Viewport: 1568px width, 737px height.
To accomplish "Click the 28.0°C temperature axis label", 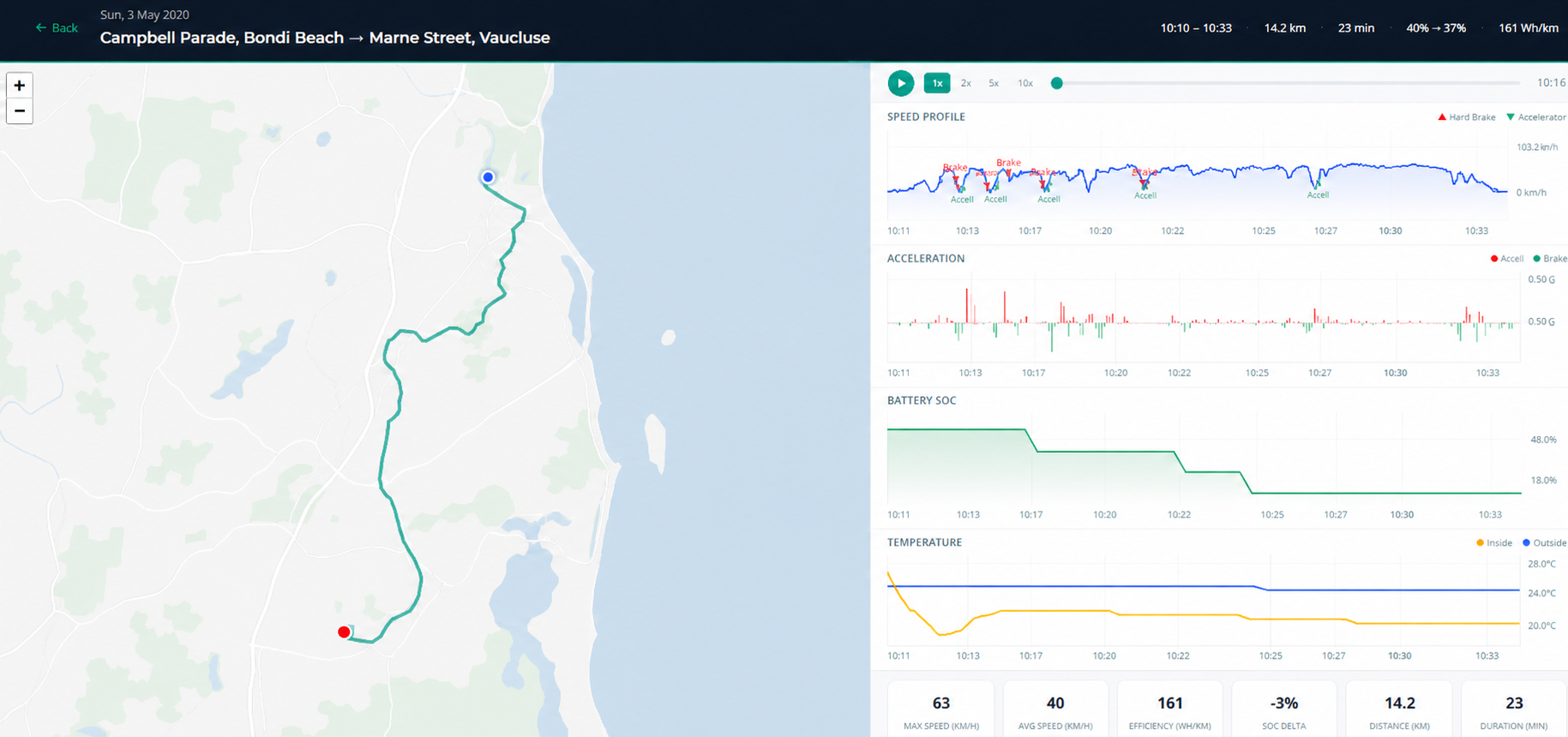I will (x=1541, y=564).
